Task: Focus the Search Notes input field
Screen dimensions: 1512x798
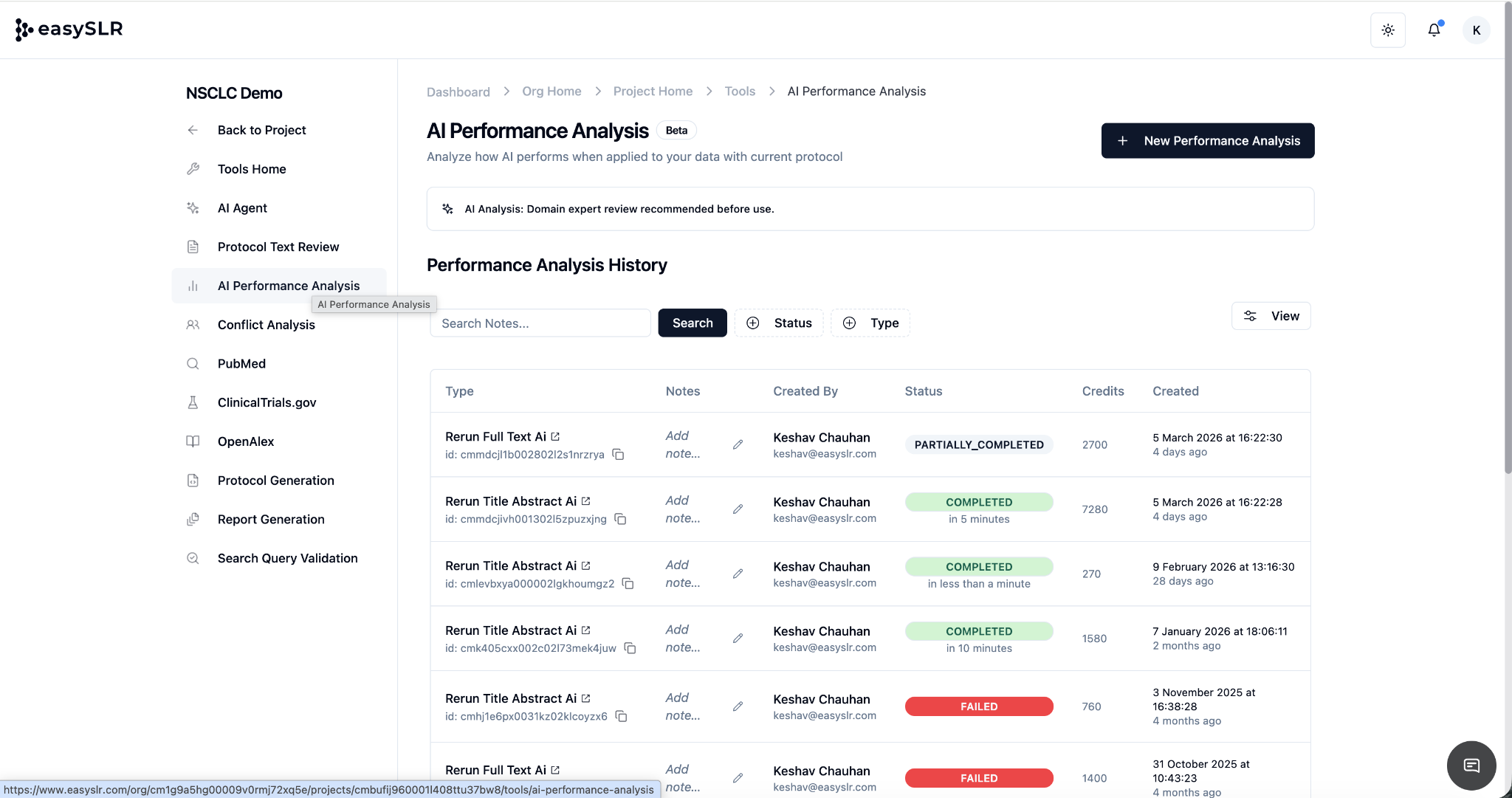Action: point(540,323)
